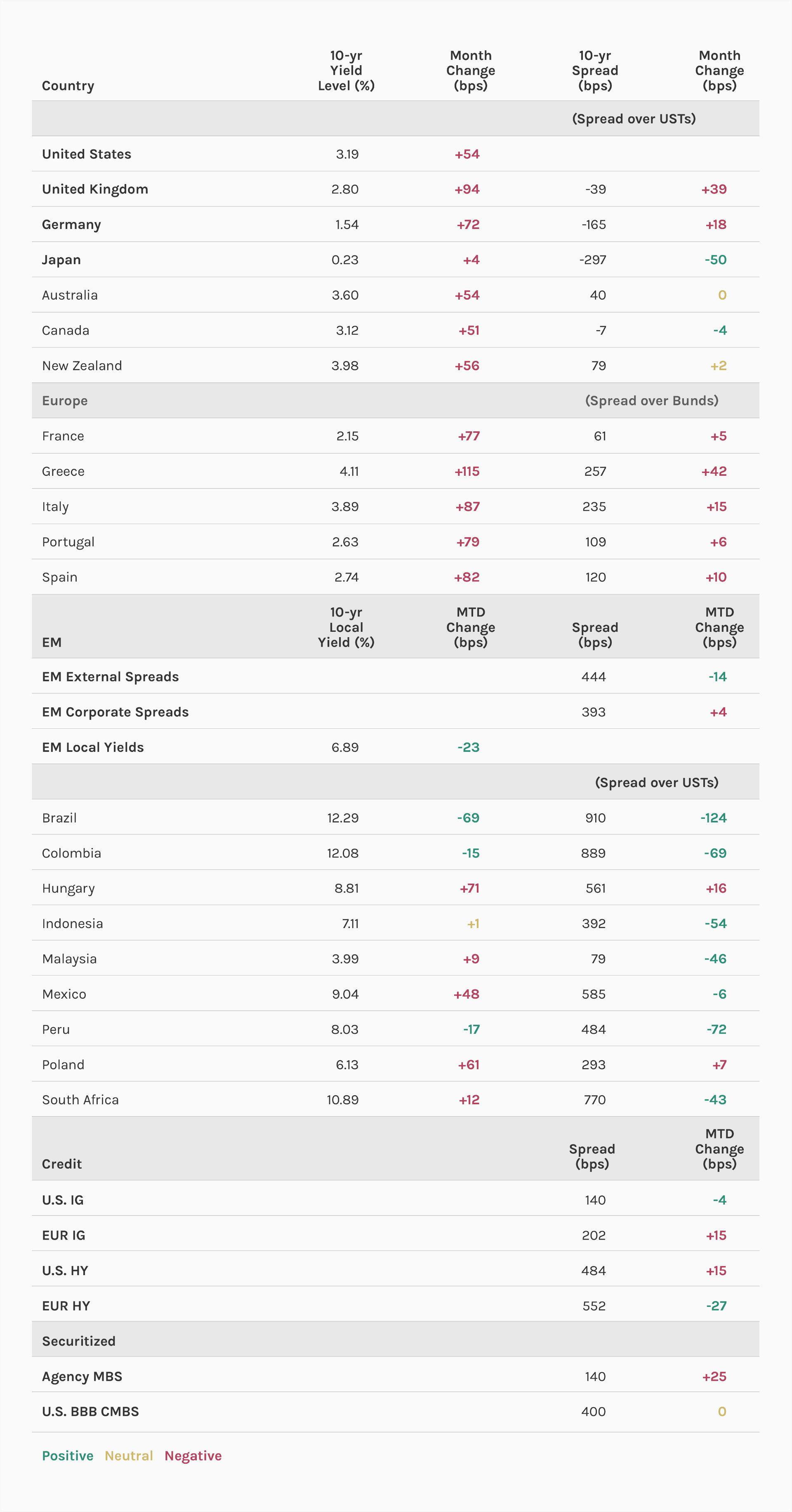The image size is (792, 1512).
Task: Click Greece's +115 month change value
Action: point(467,471)
